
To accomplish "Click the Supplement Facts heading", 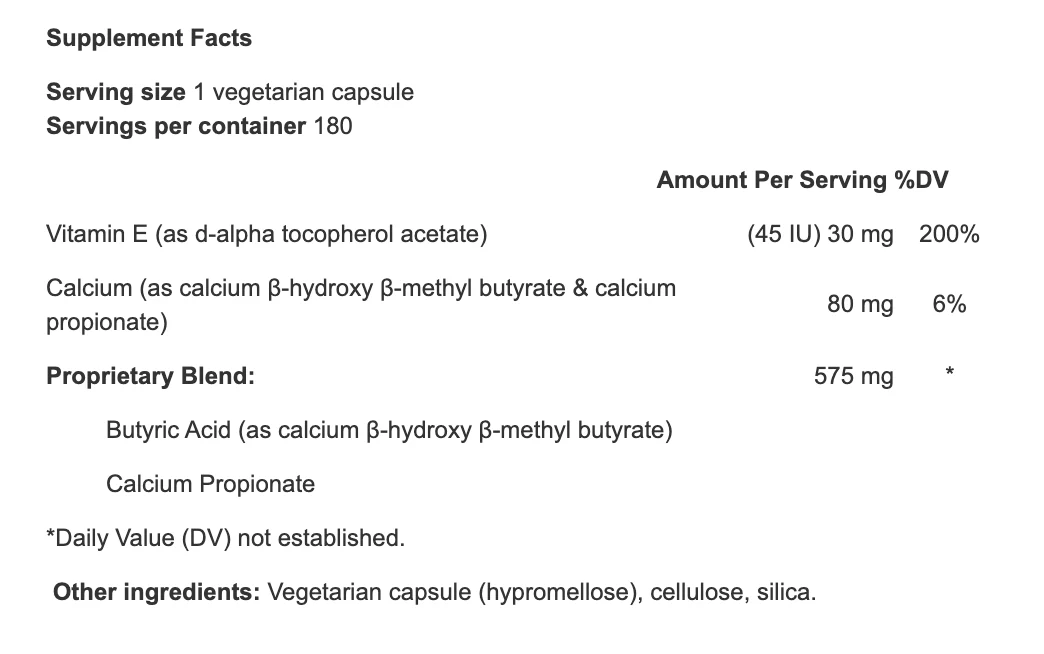I will [149, 38].
